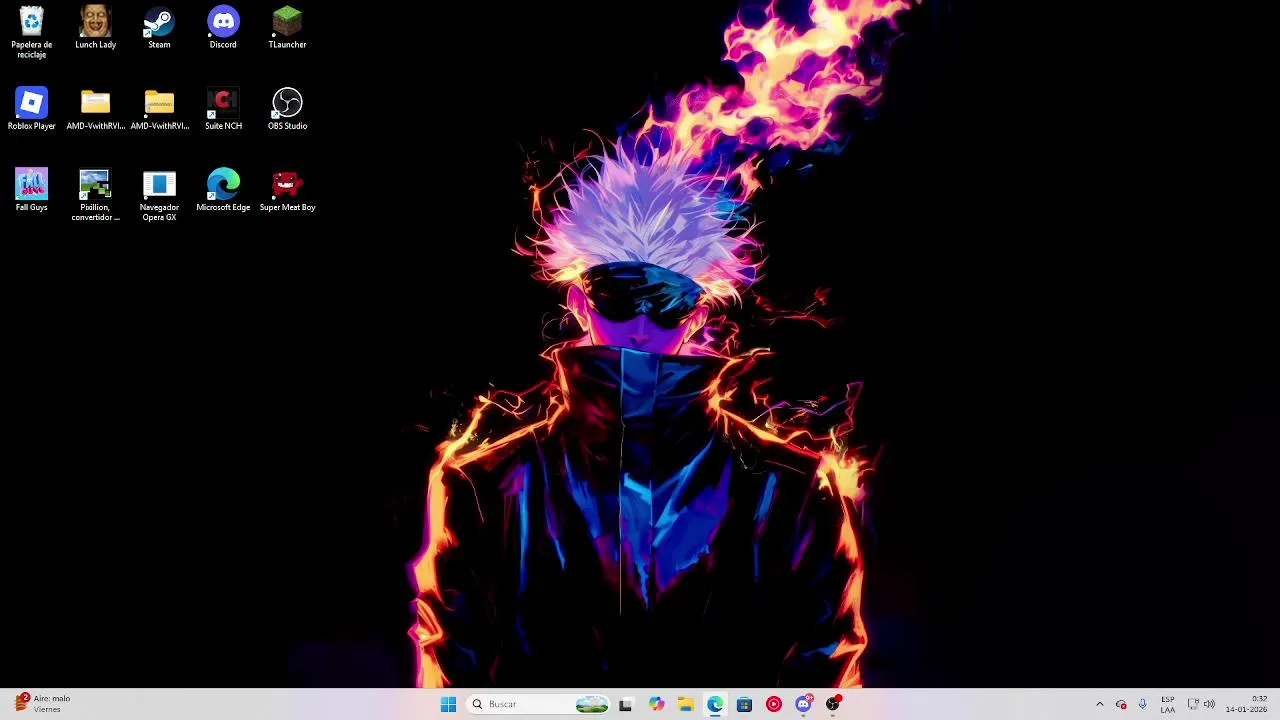Open the ESP LAA language switcher
1280x720 pixels.
(1167, 704)
